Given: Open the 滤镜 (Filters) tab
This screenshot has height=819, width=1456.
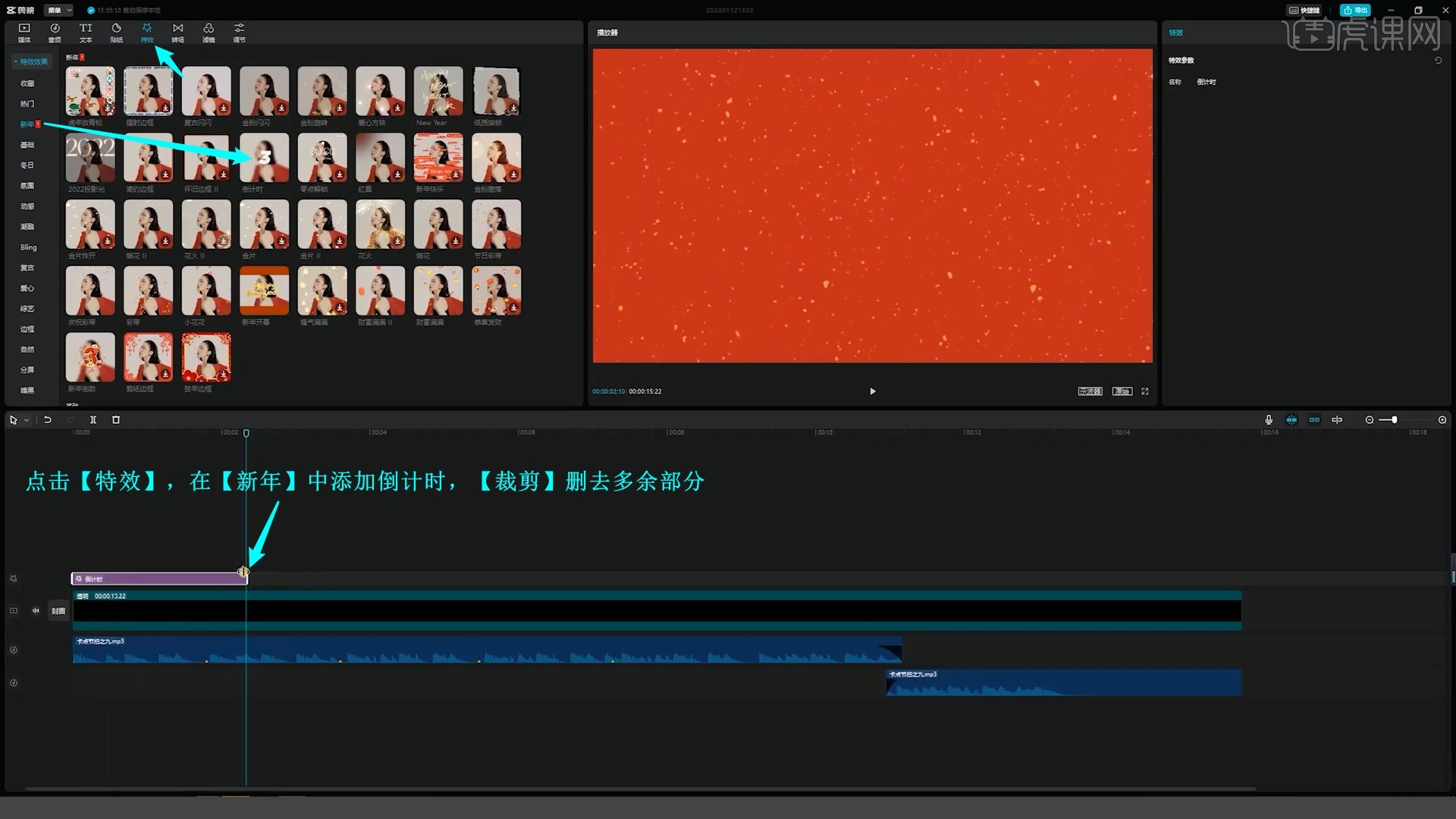Looking at the screenshot, I should pyautogui.click(x=208, y=33).
